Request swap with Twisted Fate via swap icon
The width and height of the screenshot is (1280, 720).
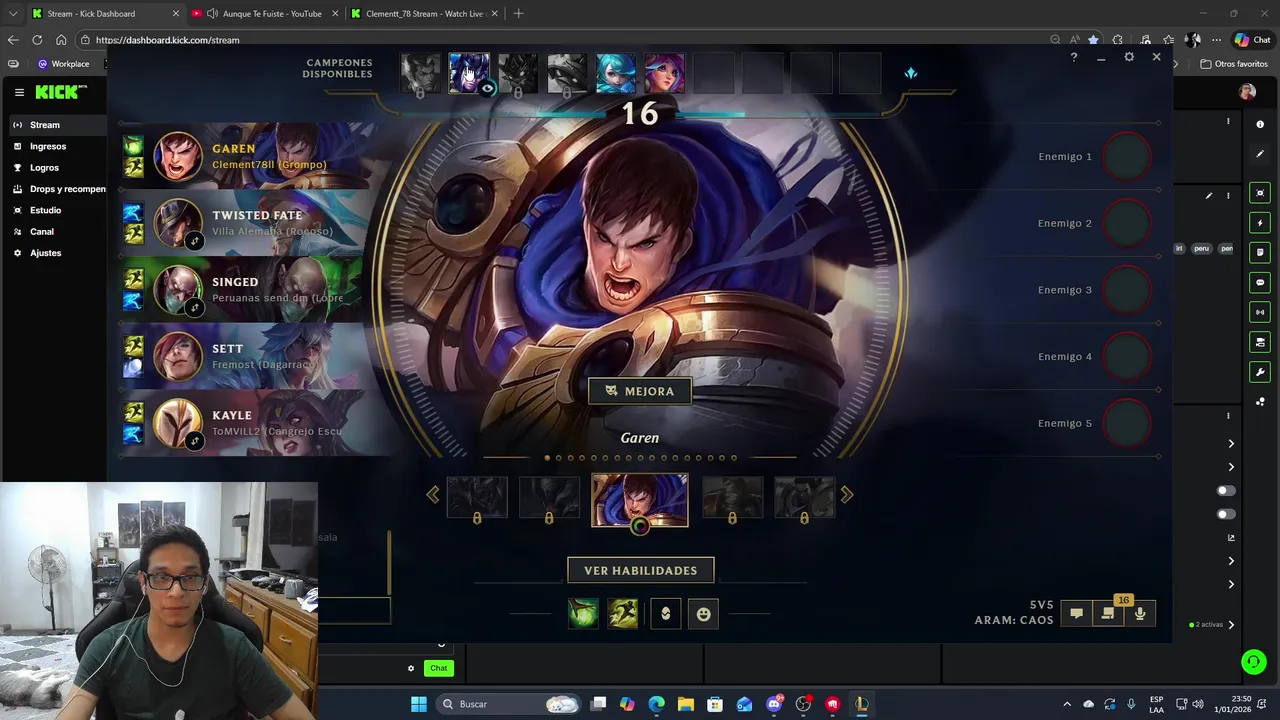[x=195, y=240]
